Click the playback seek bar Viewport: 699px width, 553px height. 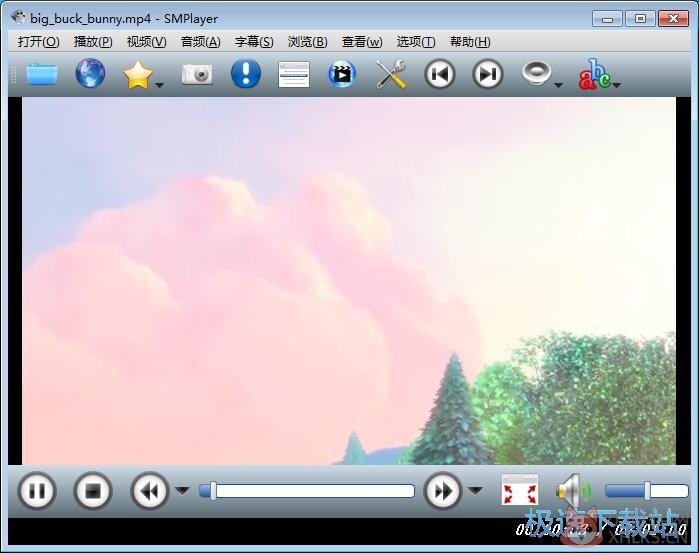coord(307,491)
